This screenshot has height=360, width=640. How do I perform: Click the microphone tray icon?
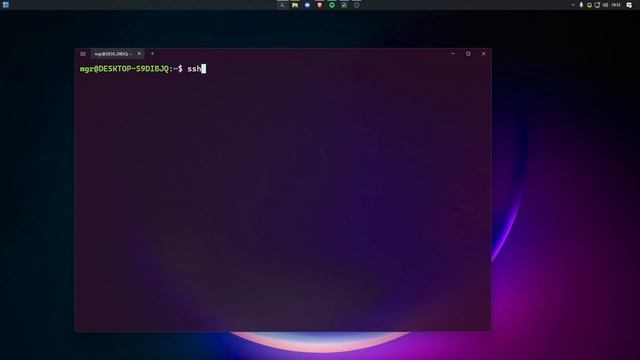pyautogui.click(x=581, y=5)
